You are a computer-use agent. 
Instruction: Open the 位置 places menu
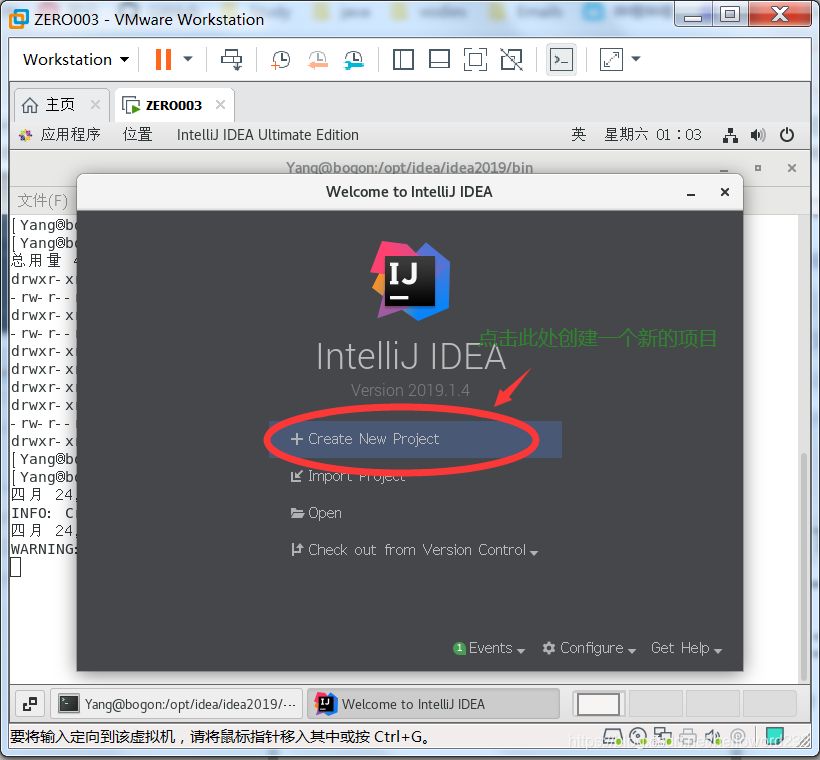138,135
